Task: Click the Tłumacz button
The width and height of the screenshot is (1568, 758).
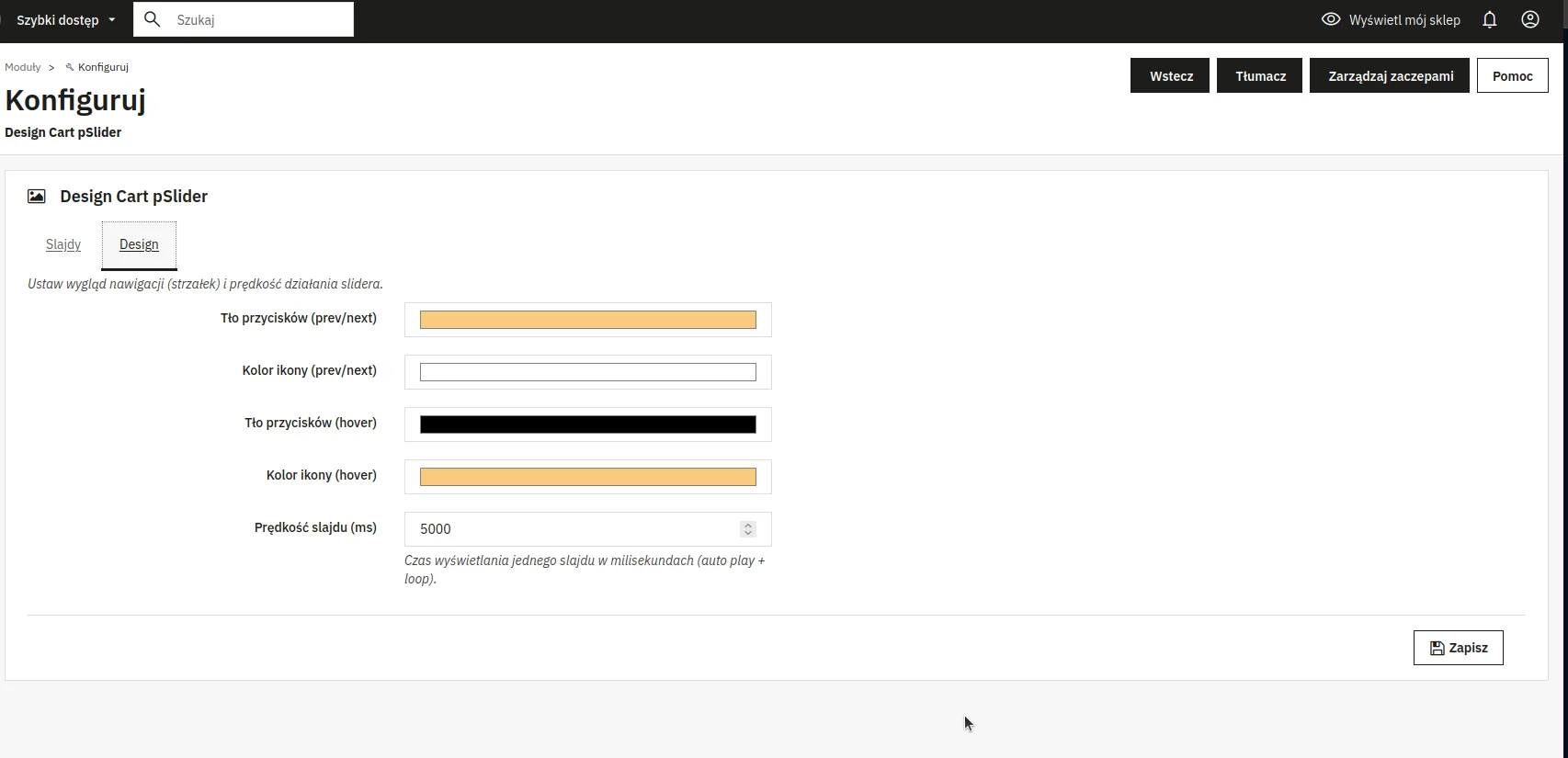Action: click(1260, 76)
